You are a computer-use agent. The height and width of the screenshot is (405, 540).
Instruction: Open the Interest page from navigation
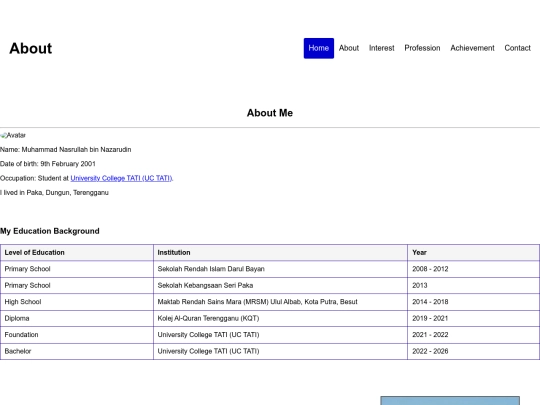point(382,48)
